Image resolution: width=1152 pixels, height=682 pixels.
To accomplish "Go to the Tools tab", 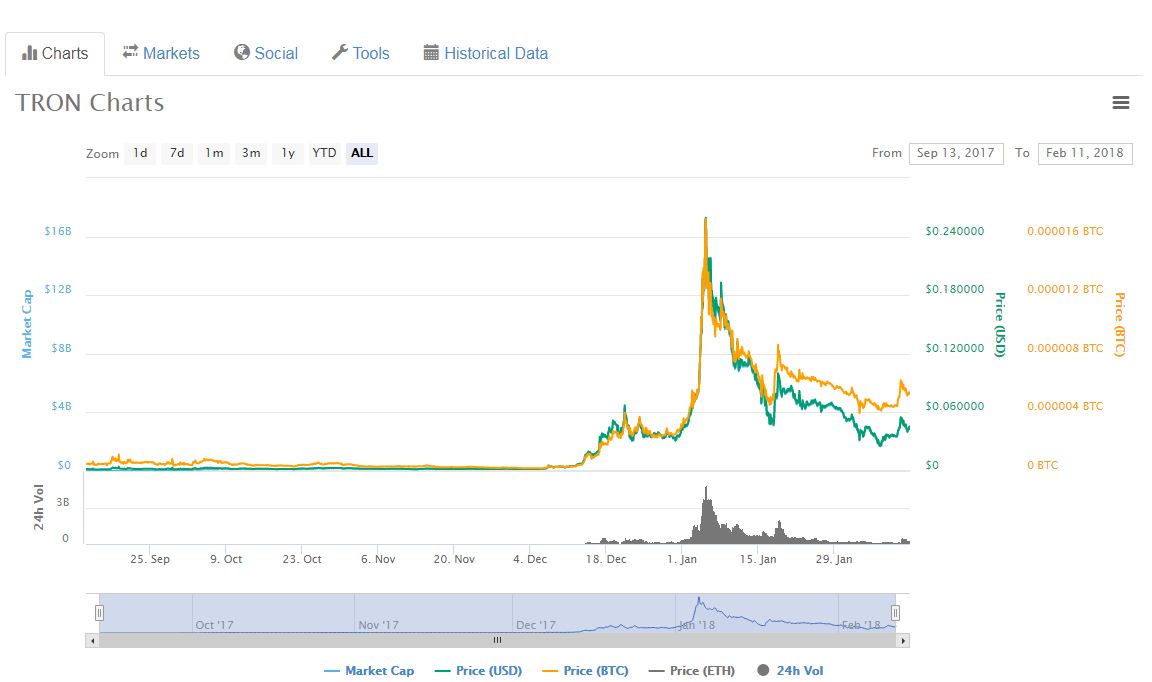I will pyautogui.click(x=361, y=54).
